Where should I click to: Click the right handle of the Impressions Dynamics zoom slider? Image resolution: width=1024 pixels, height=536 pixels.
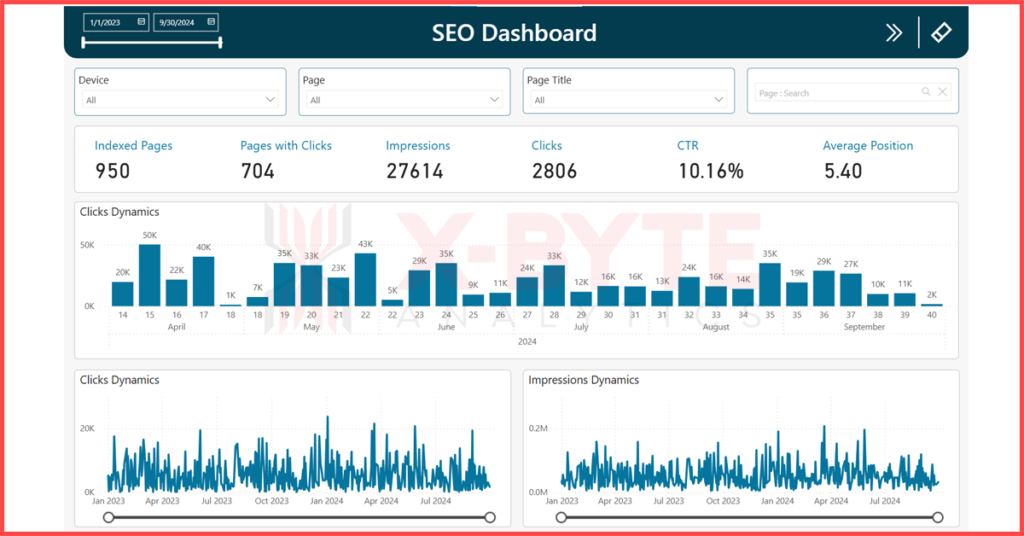(938, 517)
